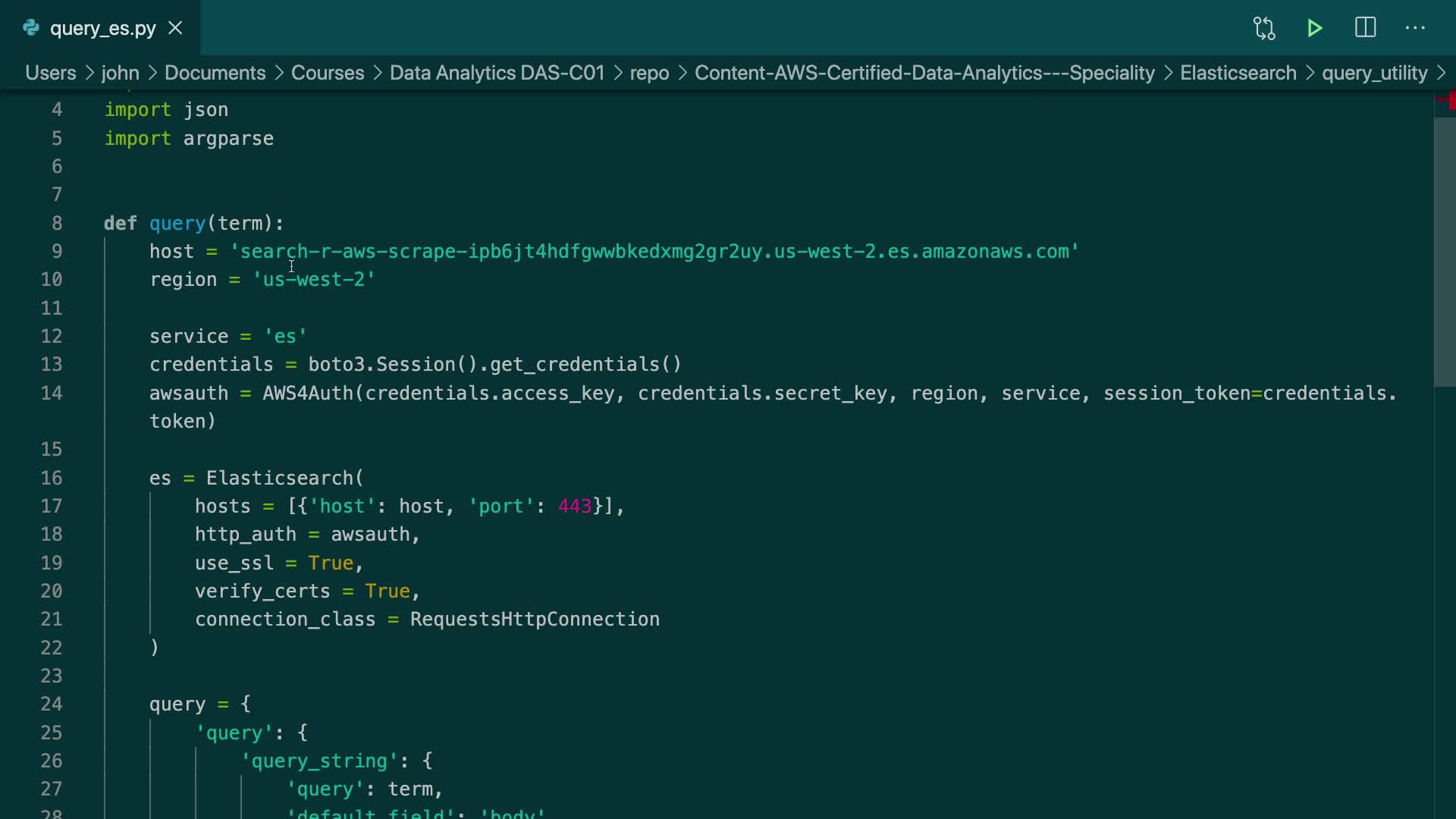
Task: Select the Elasticsearch breadcrumb folder
Action: pos(1238,73)
